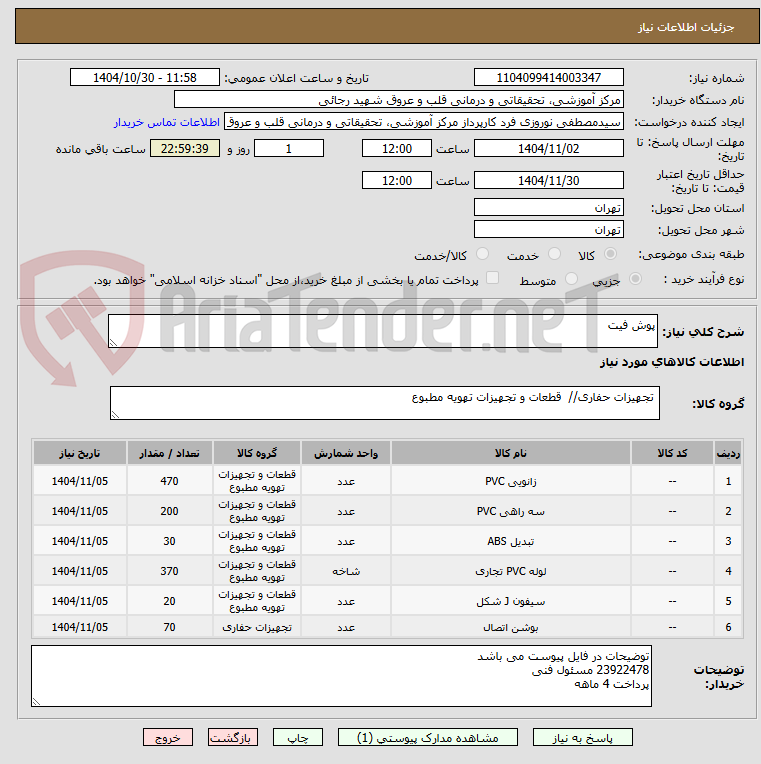
Task: Click the quantity 370 cell
Action: 170,571
